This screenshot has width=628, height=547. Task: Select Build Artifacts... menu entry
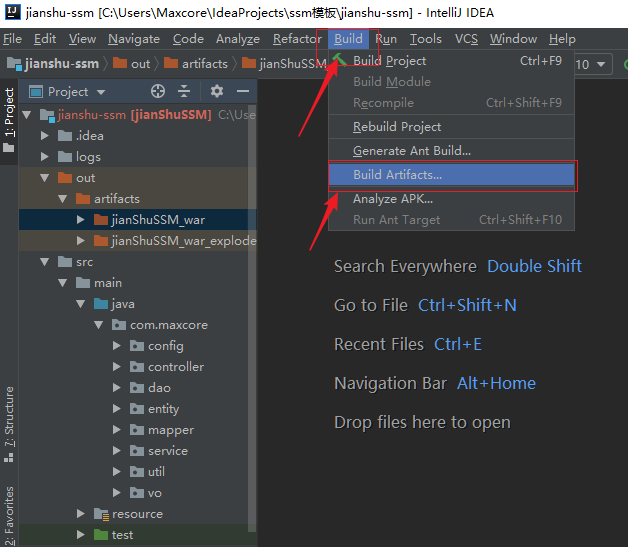tap(451, 175)
